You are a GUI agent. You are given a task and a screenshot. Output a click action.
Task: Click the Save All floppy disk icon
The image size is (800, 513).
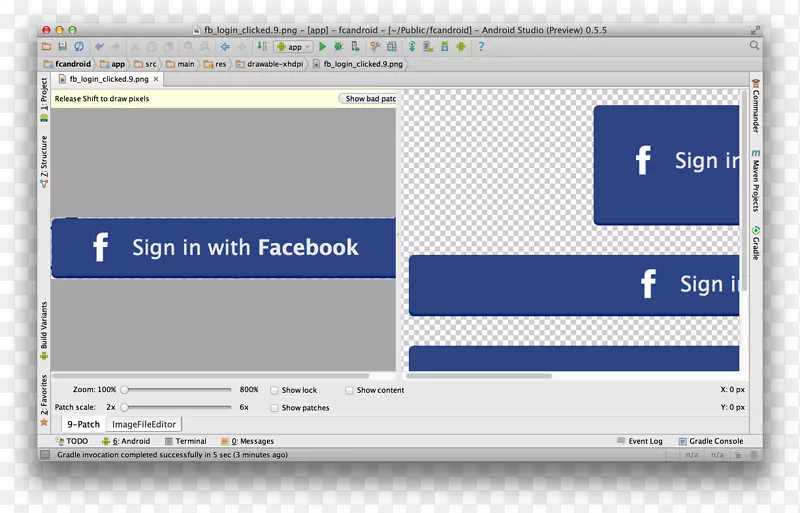(62, 47)
